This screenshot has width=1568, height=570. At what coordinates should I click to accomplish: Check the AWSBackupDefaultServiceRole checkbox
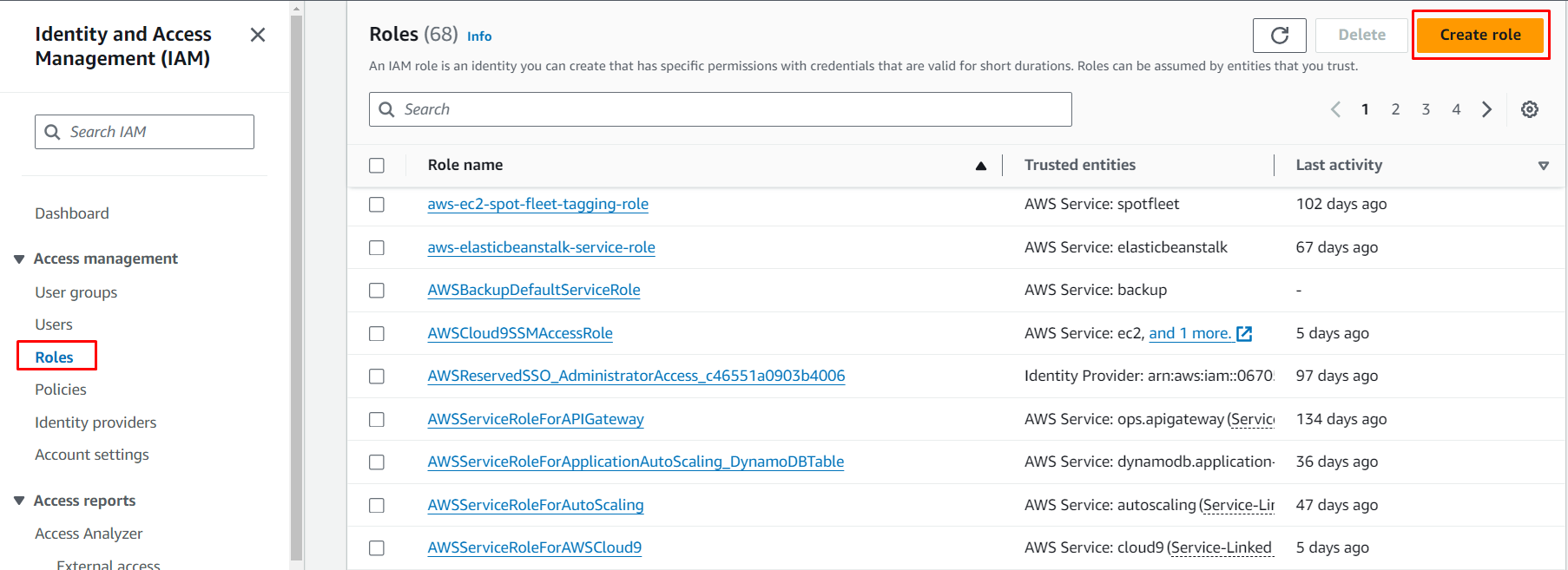point(377,291)
